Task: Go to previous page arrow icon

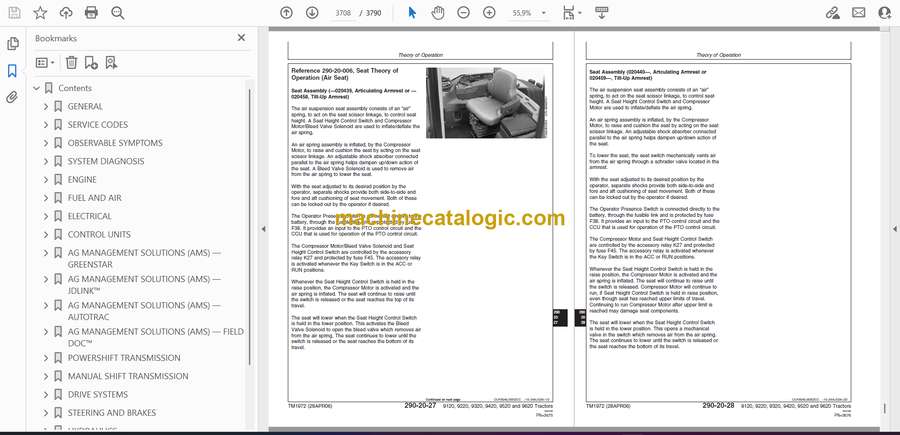Action: coord(286,13)
